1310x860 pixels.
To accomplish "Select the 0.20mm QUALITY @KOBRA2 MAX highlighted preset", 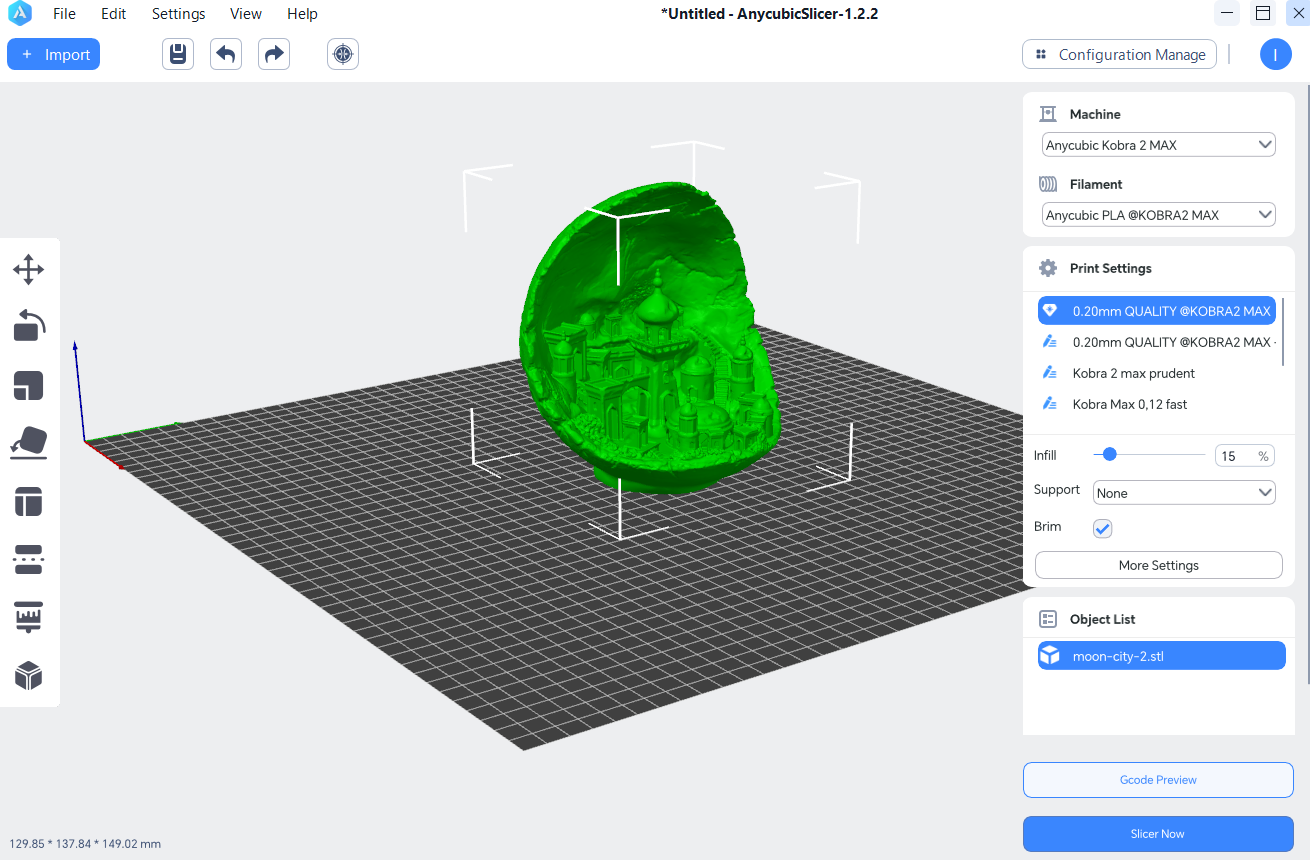I will coord(1157,311).
